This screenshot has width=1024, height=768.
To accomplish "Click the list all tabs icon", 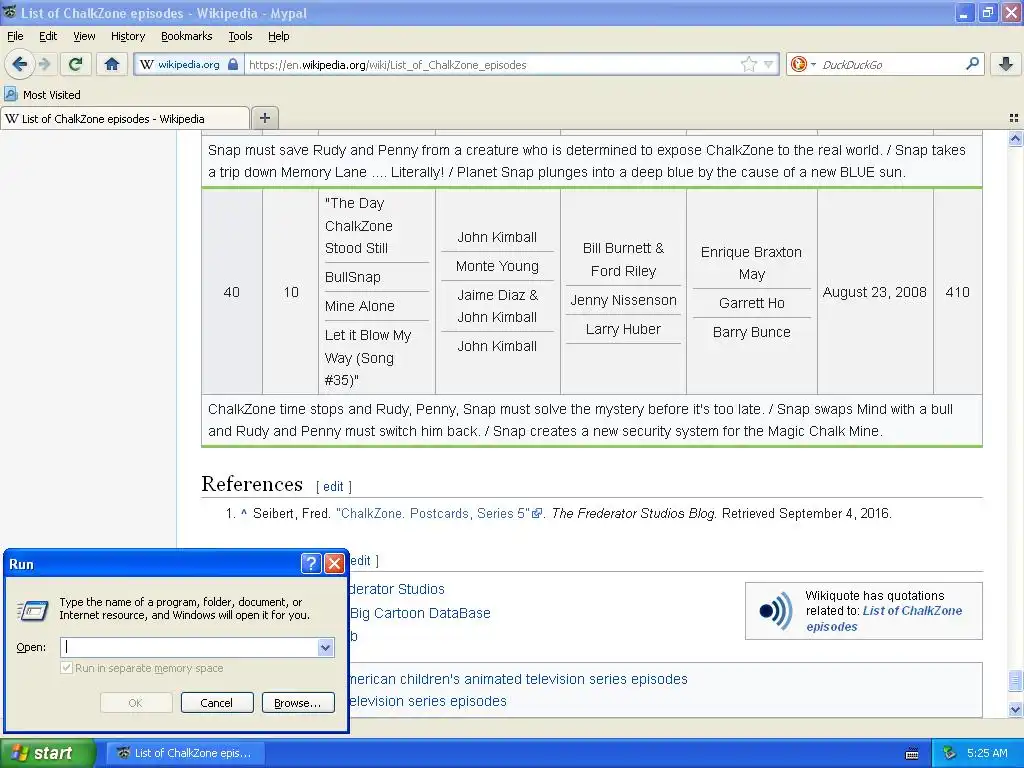I will coord(1014,118).
